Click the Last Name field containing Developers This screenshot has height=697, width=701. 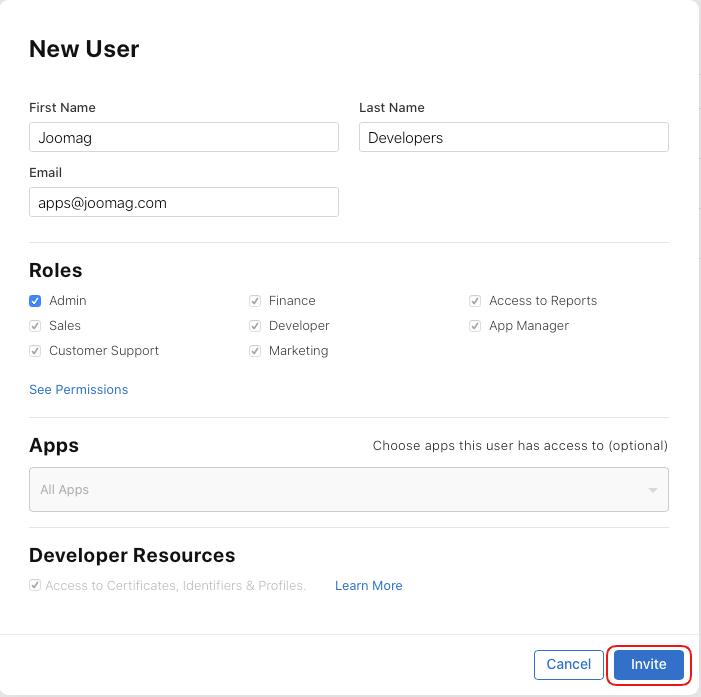click(513, 138)
